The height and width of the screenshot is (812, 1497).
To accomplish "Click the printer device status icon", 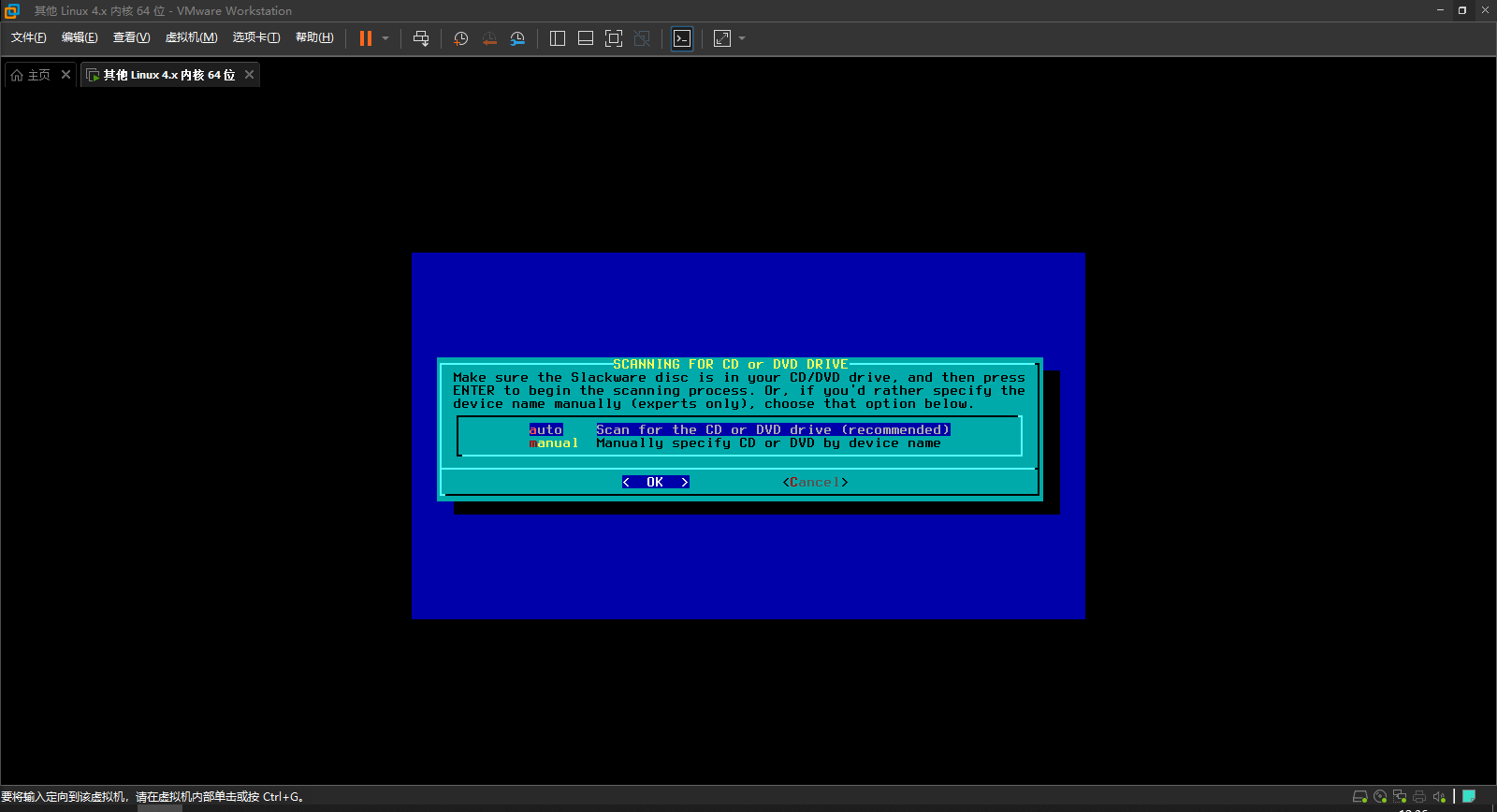I will pos(1419,797).
